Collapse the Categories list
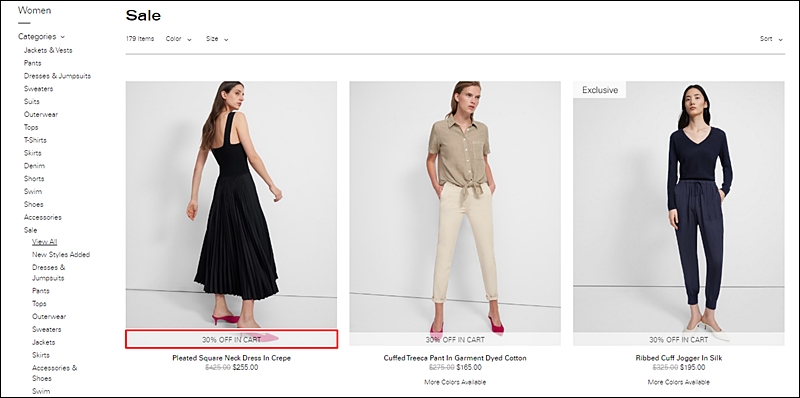Image resolution: width=800 pixels, height=398 pixels. (x=41, y=37)
